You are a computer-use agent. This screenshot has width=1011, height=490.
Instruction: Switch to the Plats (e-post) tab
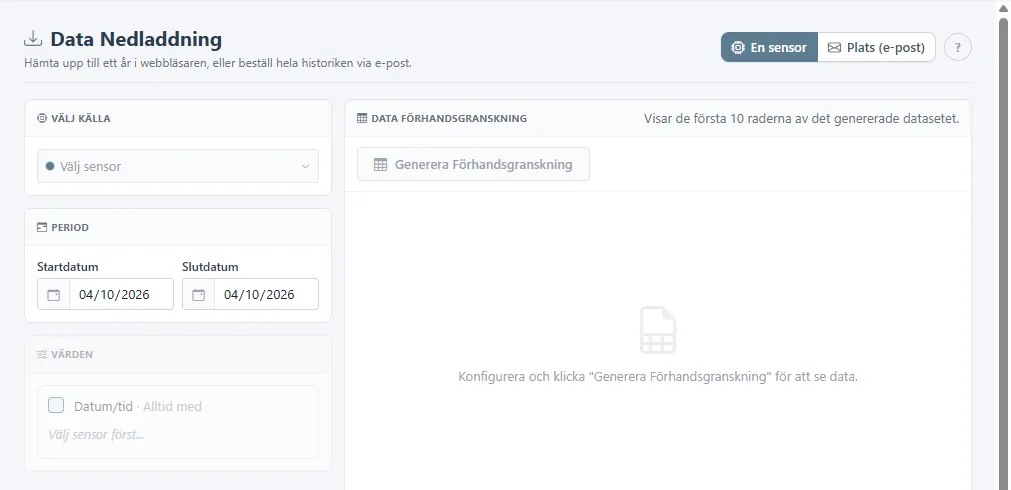pos(876,47)
